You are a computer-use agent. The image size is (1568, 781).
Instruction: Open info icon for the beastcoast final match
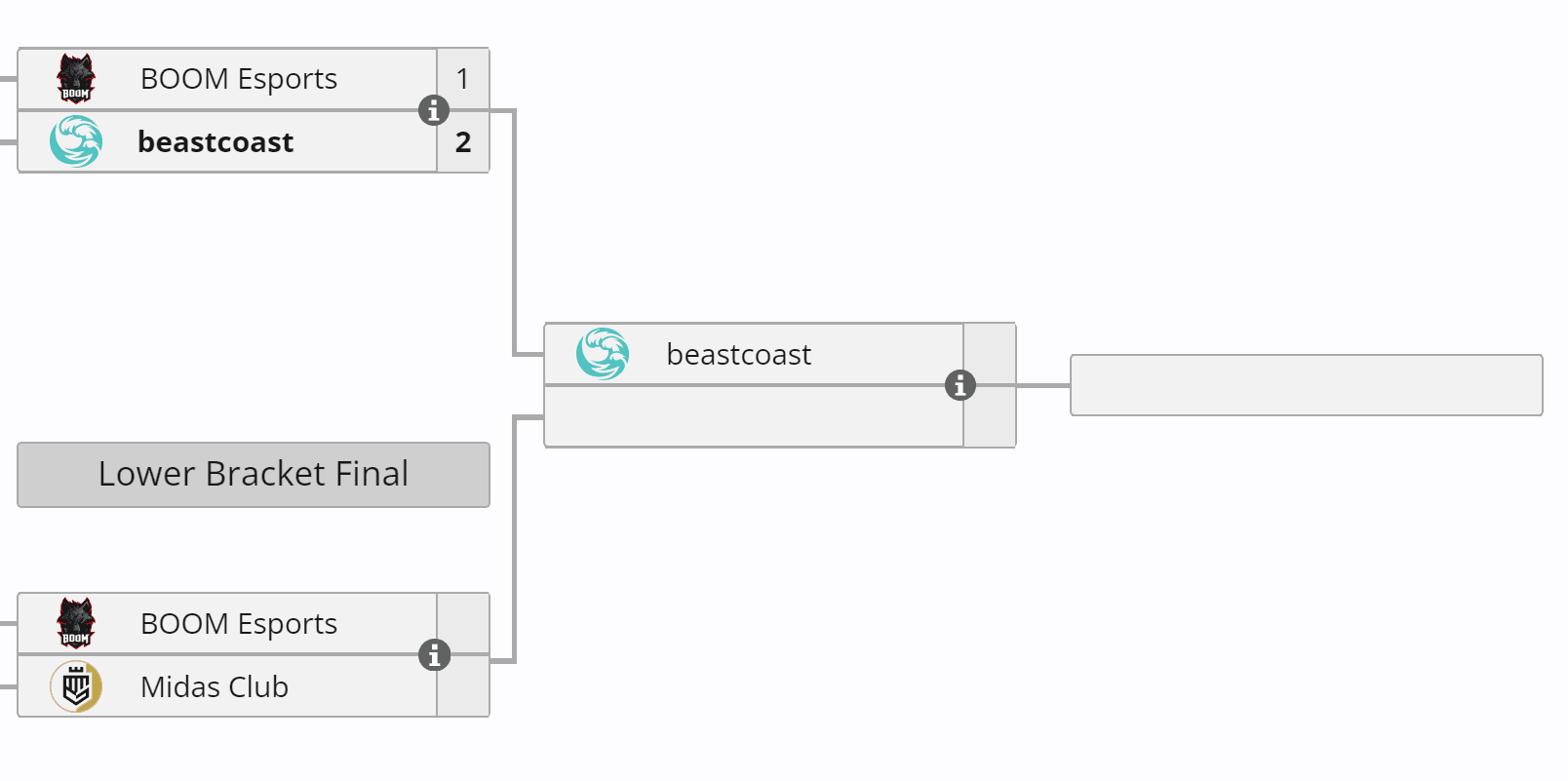pyautogui.click(x=960, y=385)
